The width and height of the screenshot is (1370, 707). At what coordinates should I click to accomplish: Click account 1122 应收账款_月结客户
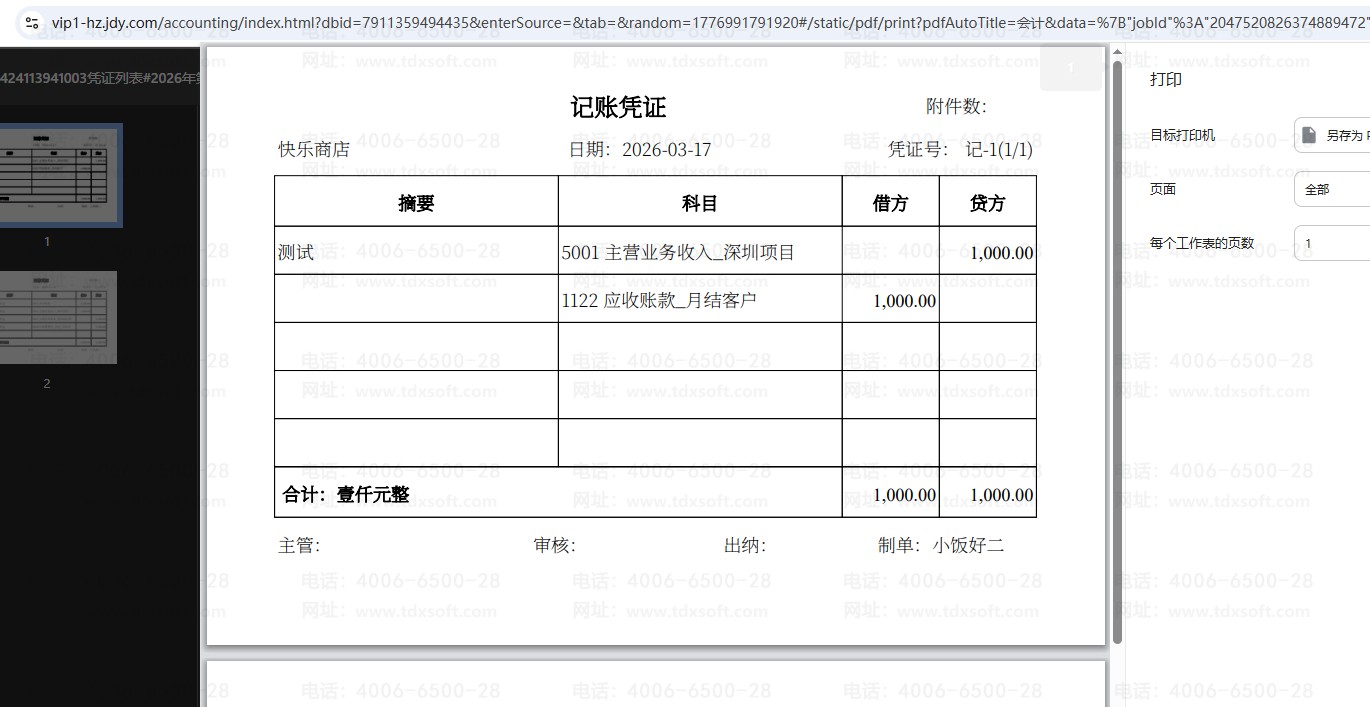pyautogui.click(x=659, y=300)
